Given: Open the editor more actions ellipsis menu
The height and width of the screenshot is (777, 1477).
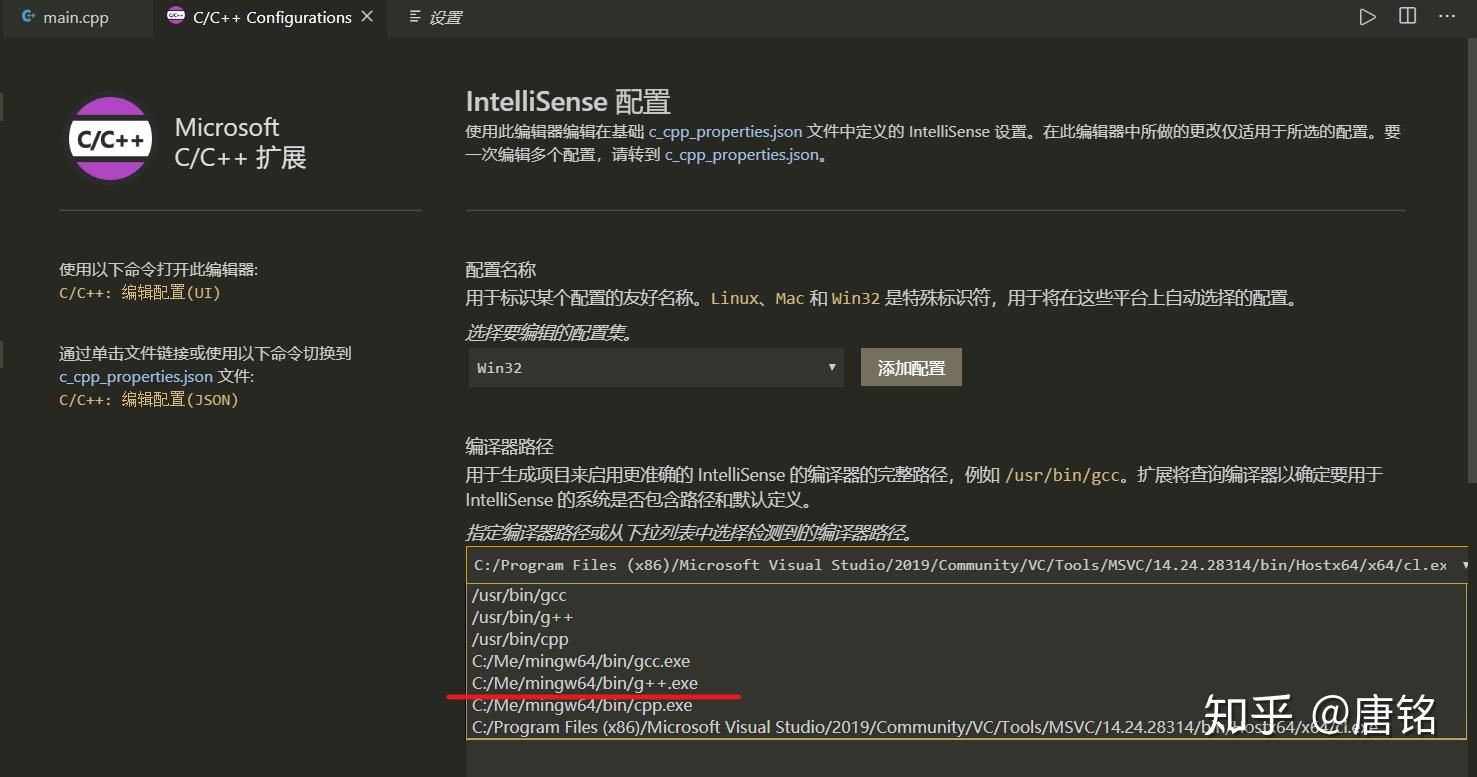Looking at the screenshot, I should (x=1446, y=16).
